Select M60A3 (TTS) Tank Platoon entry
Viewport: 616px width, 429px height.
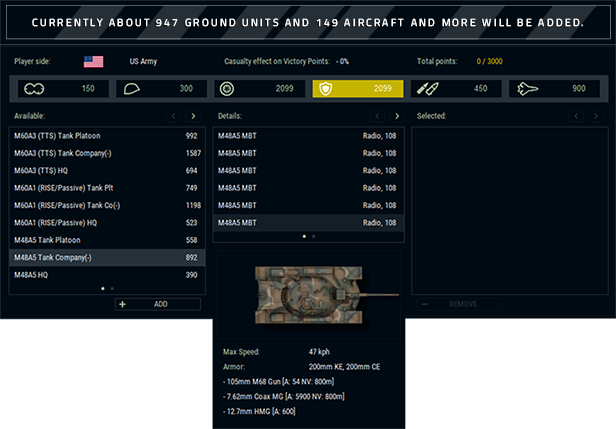pos(106,136)
